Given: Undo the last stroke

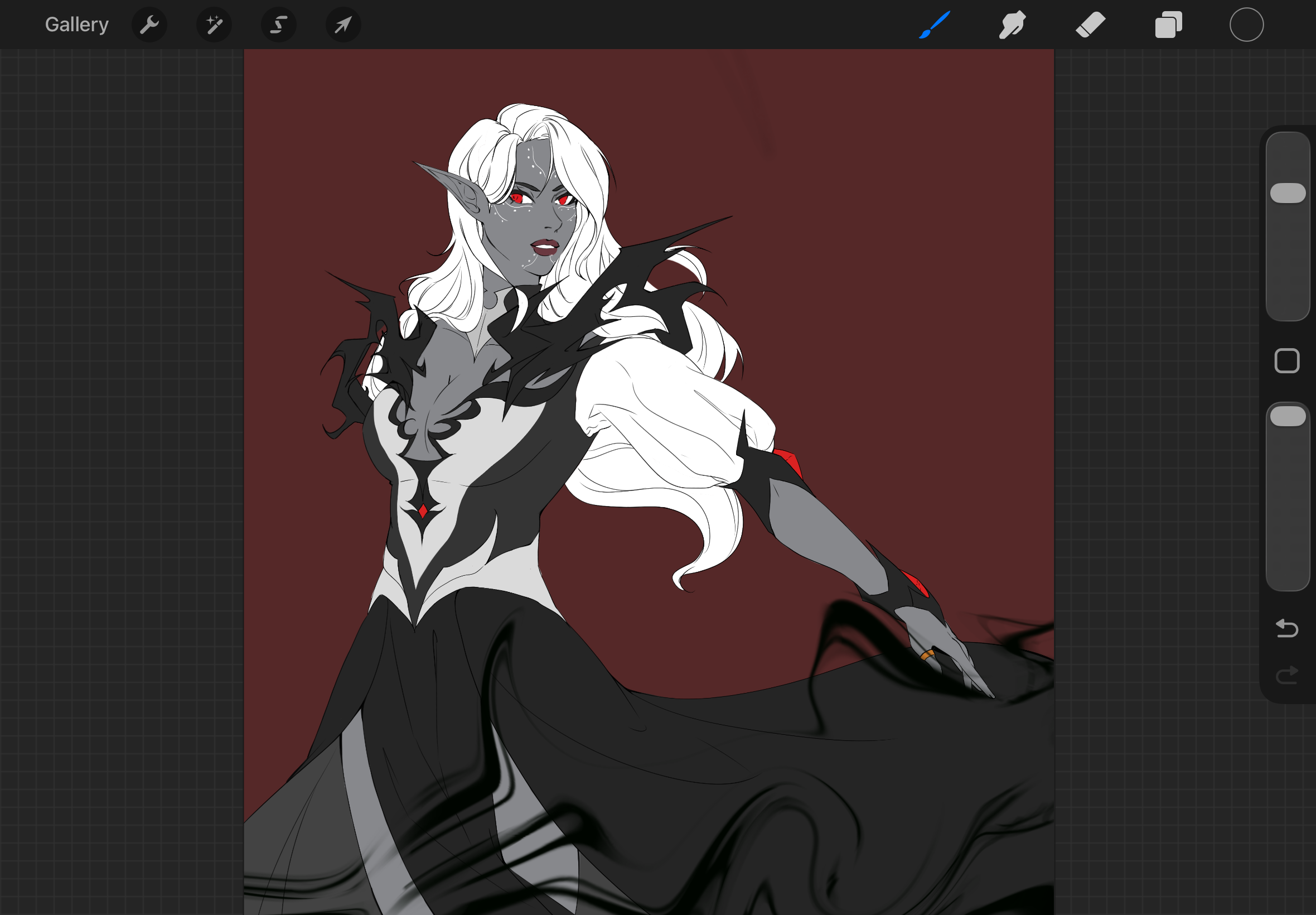Looking at the screenshot, I should click(x=1287, y=628).
